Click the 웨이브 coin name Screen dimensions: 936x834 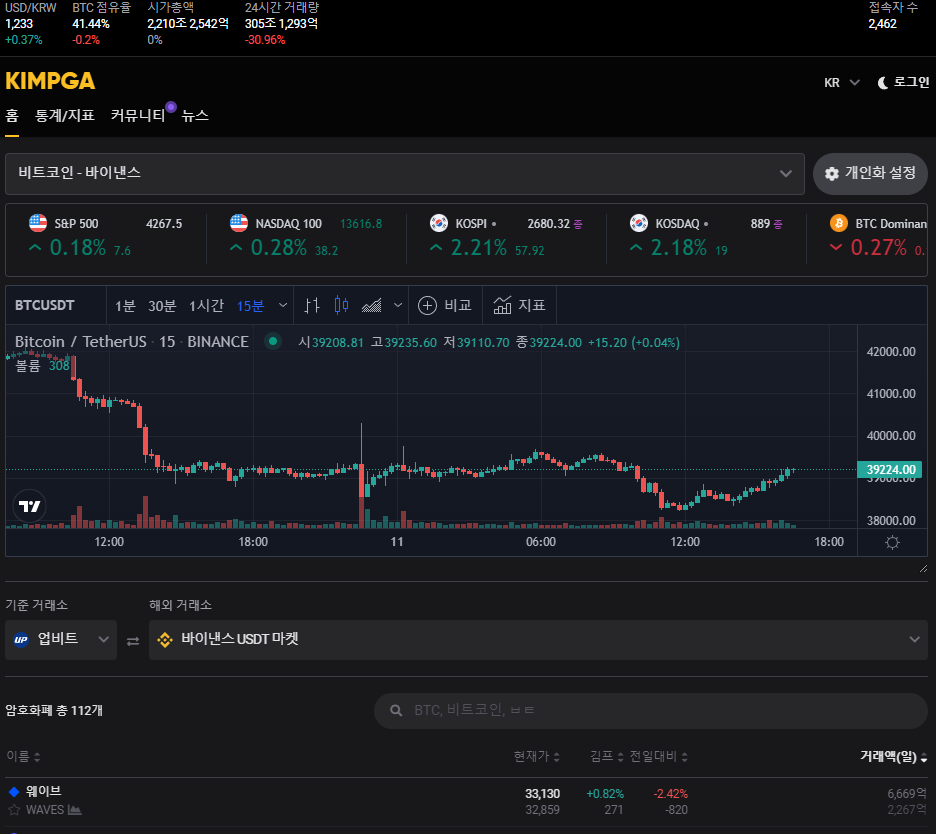(x=44, y=791)
